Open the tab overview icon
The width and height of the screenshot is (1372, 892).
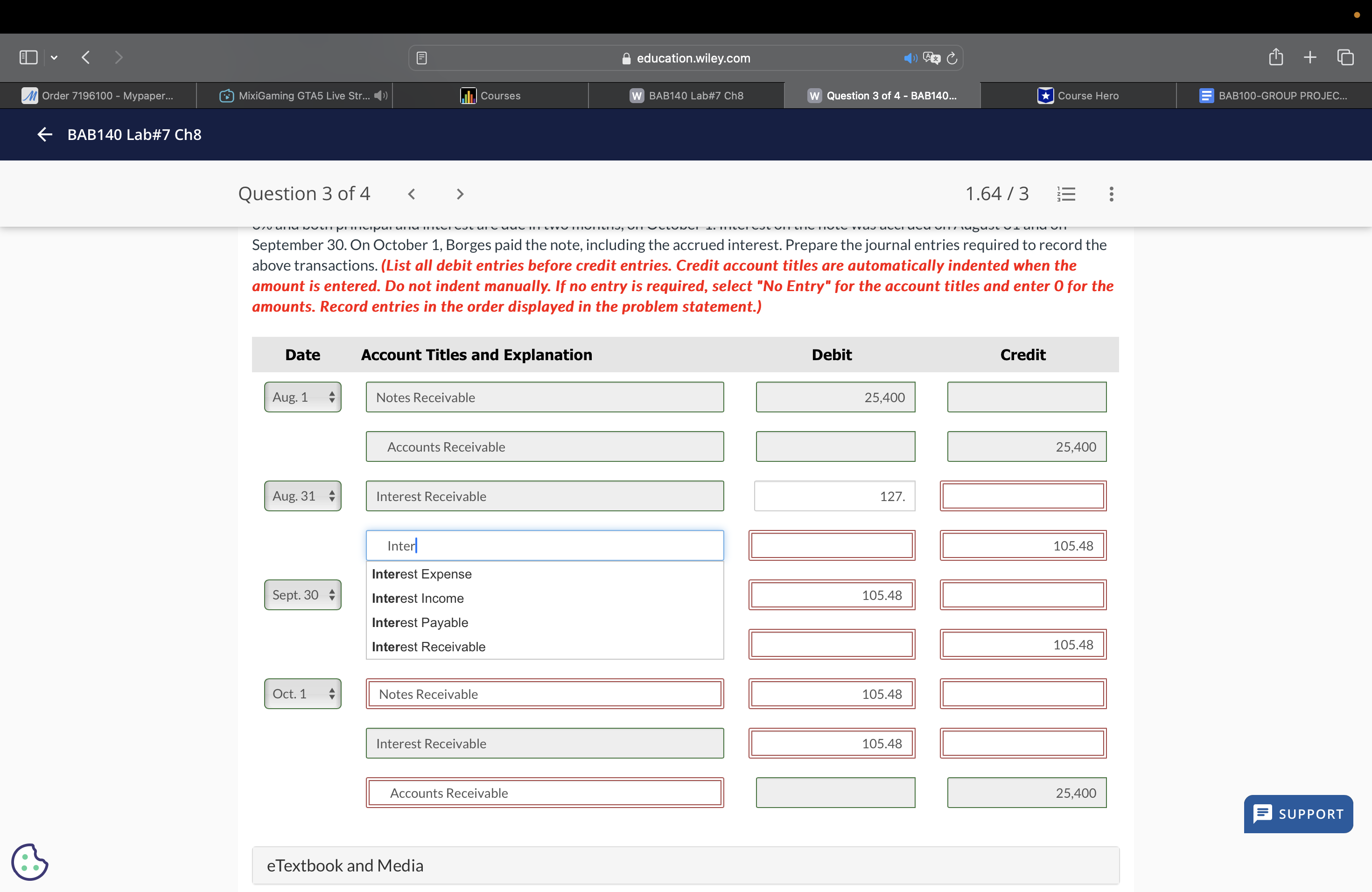point(1345,58)
